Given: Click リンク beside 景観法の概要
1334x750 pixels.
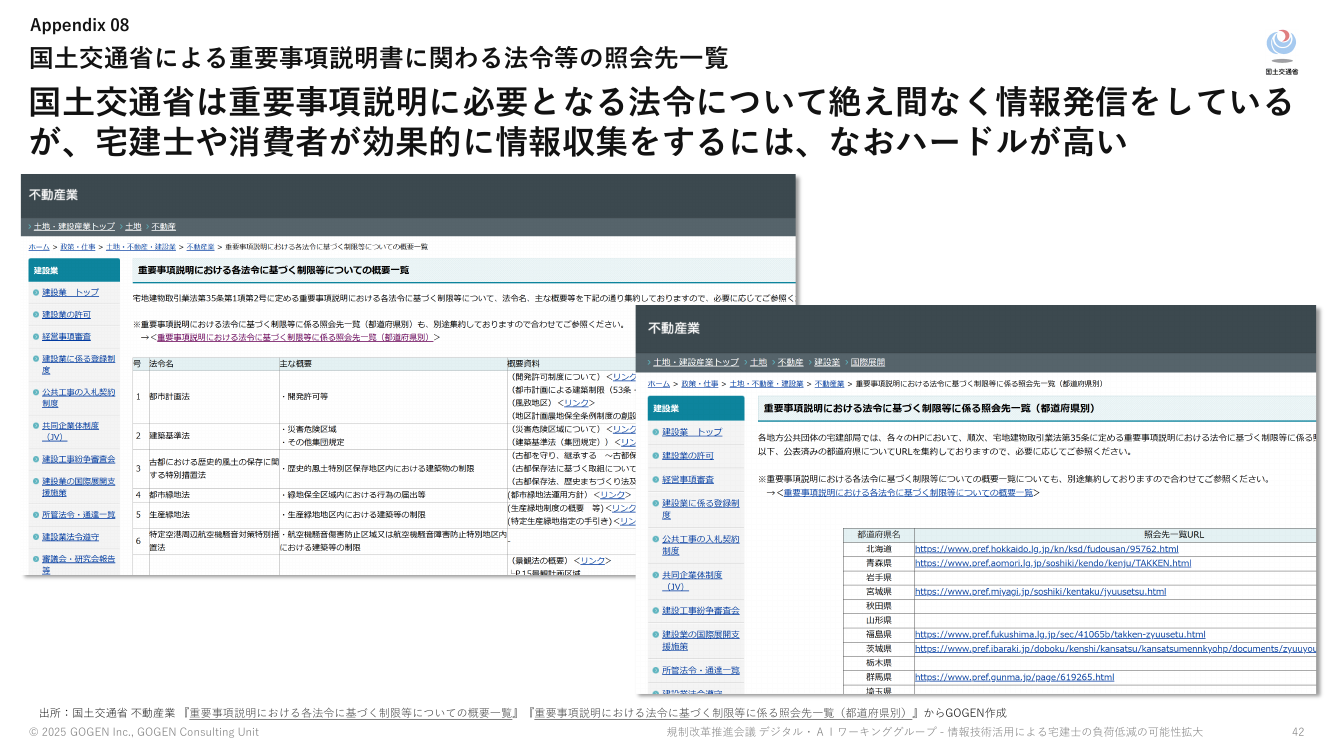Looking at the screenshot, I should point(593,560).
